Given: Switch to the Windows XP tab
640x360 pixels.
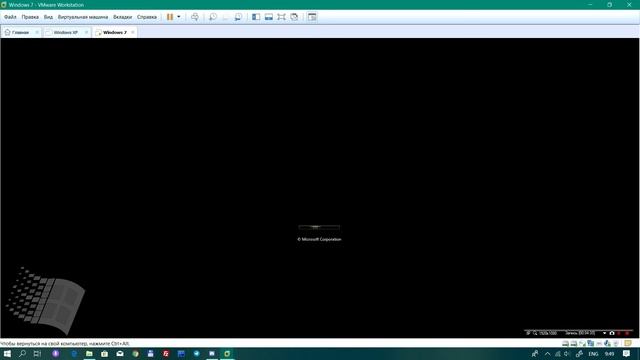Looking at the screenshot, I should click(x=65, y=32).
